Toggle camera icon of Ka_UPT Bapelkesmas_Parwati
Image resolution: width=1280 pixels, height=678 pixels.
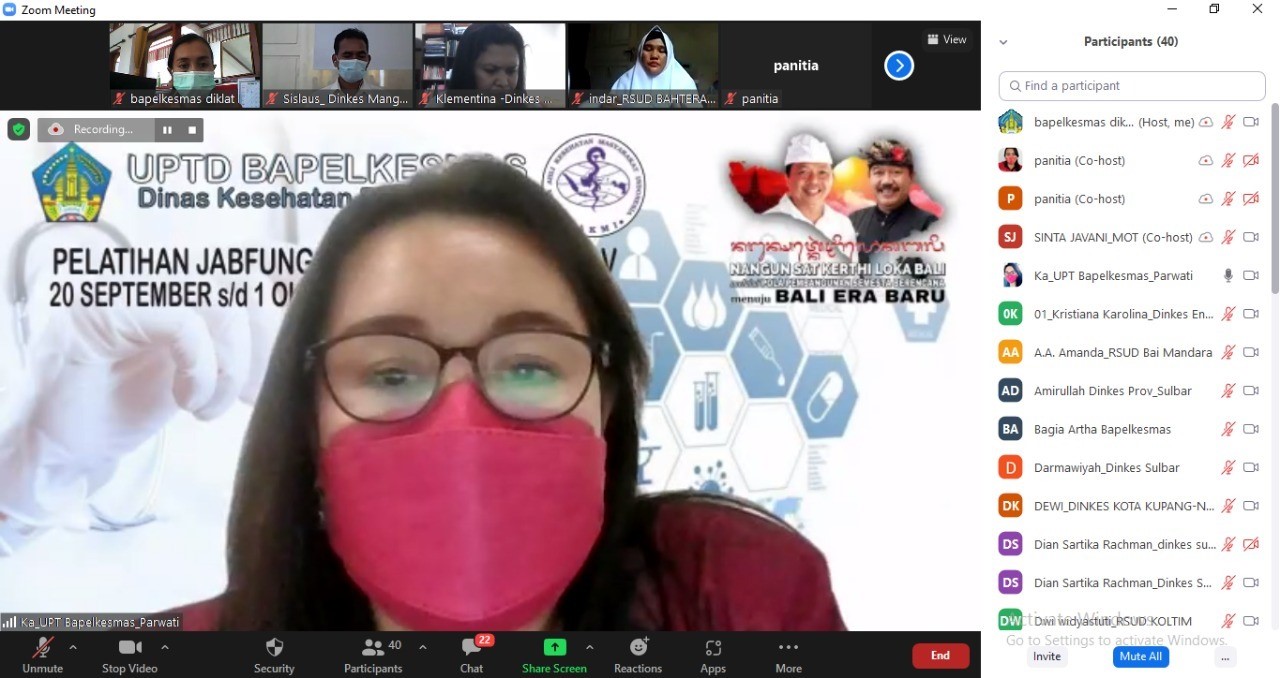coord(1250,275)
